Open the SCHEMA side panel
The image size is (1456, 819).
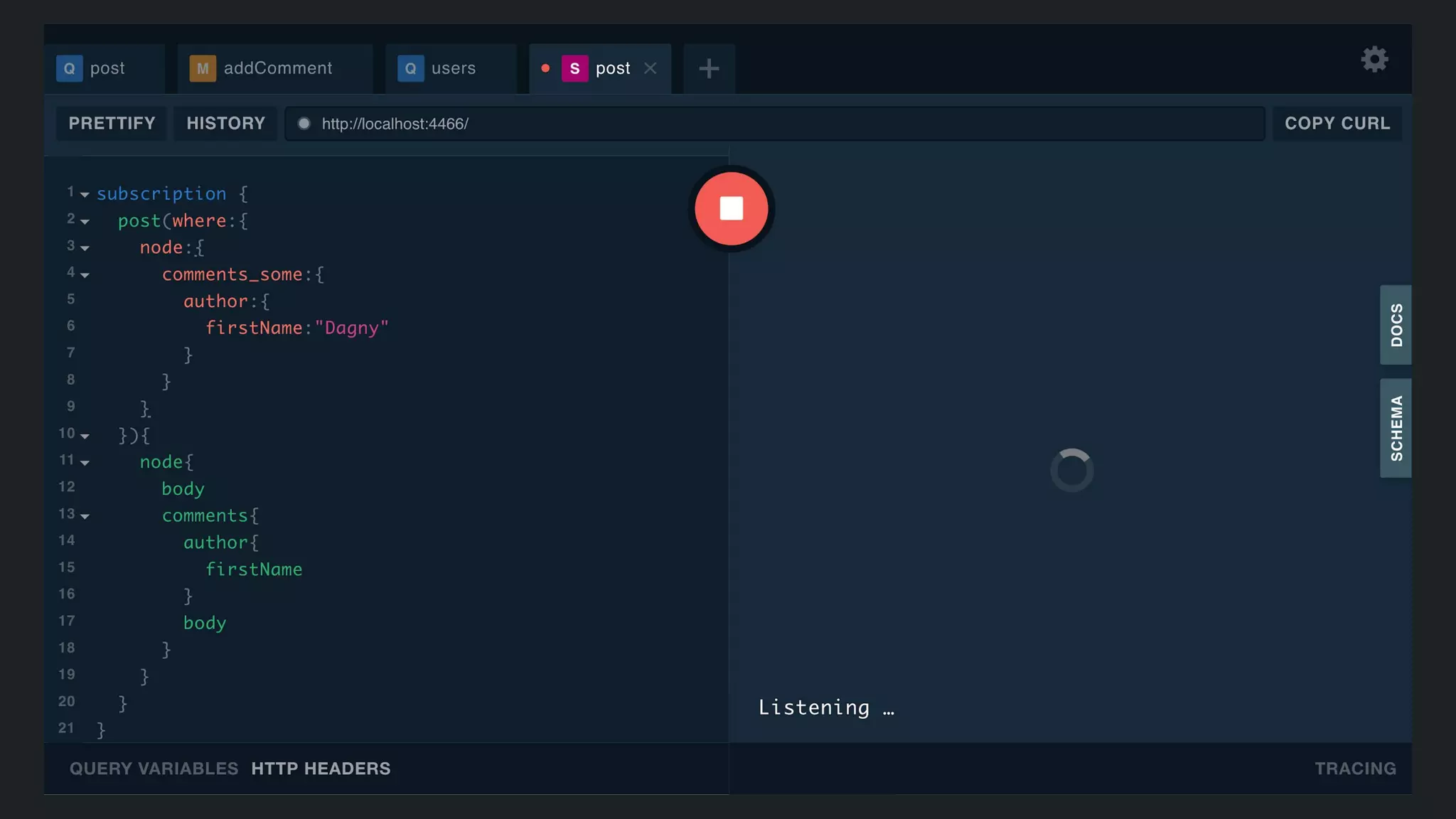[1396, 428]
